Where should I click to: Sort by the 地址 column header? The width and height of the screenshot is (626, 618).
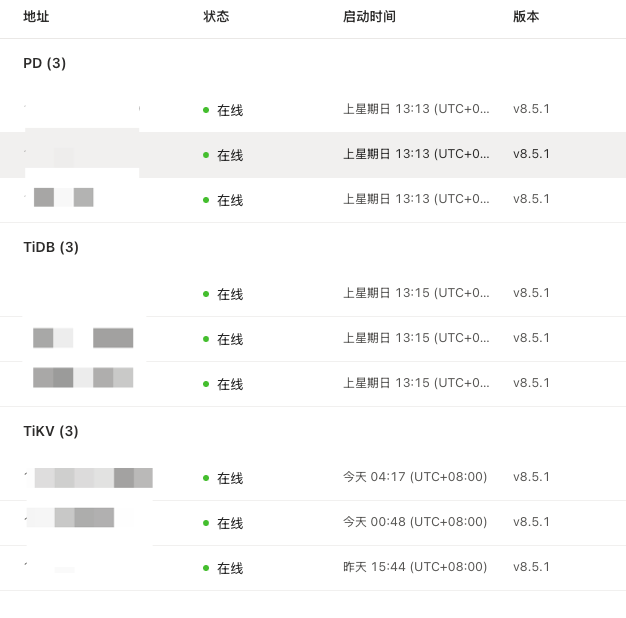click(36, 17)
